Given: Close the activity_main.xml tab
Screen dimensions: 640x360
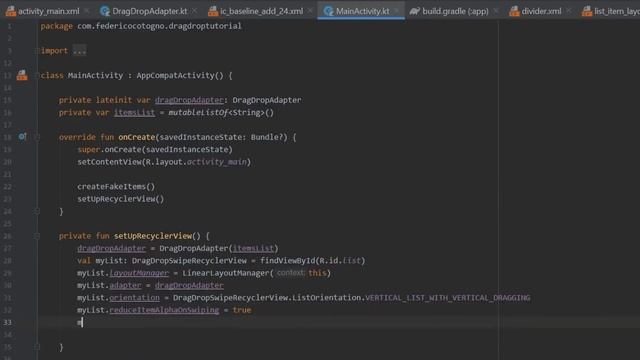Looking at the screenshot, I should tap(87, 11).
